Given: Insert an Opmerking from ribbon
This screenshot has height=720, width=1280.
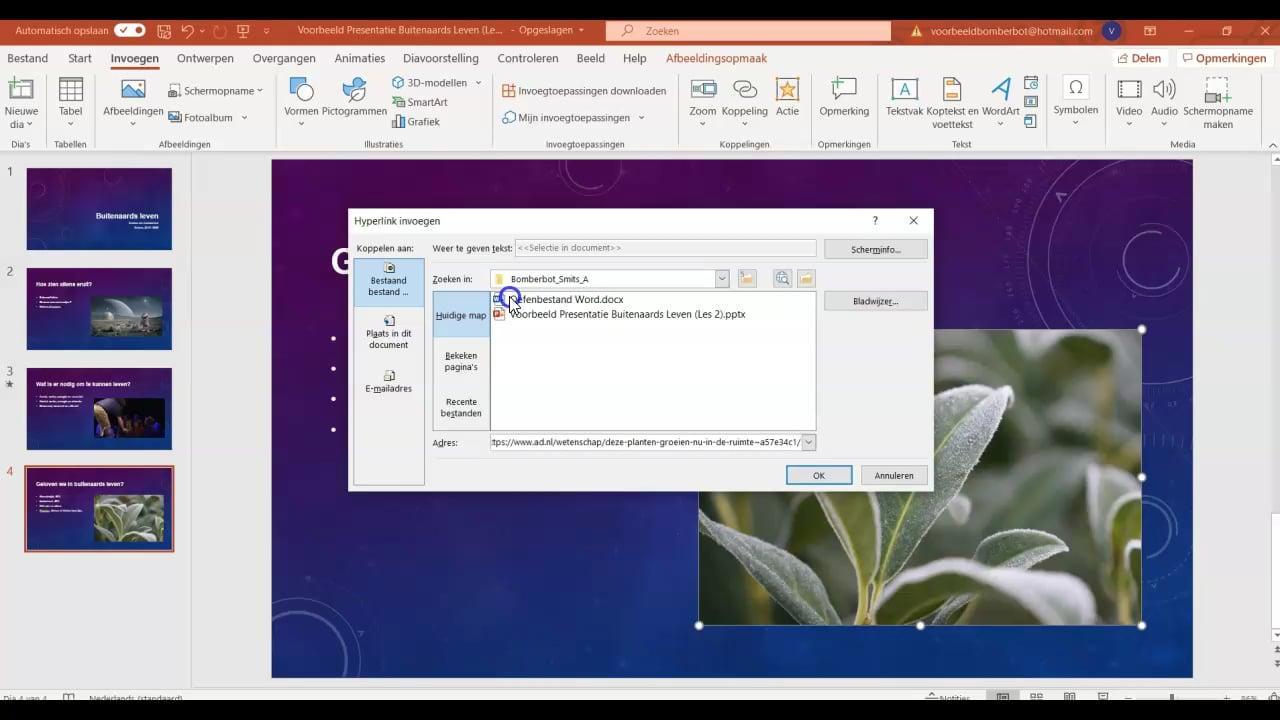Looking at the screenshot, I should (844, 98).
